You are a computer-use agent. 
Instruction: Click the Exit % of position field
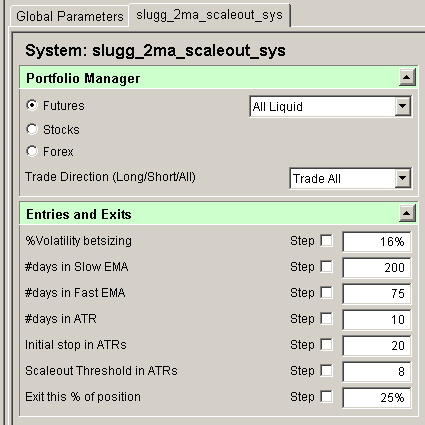click(377, 398)
